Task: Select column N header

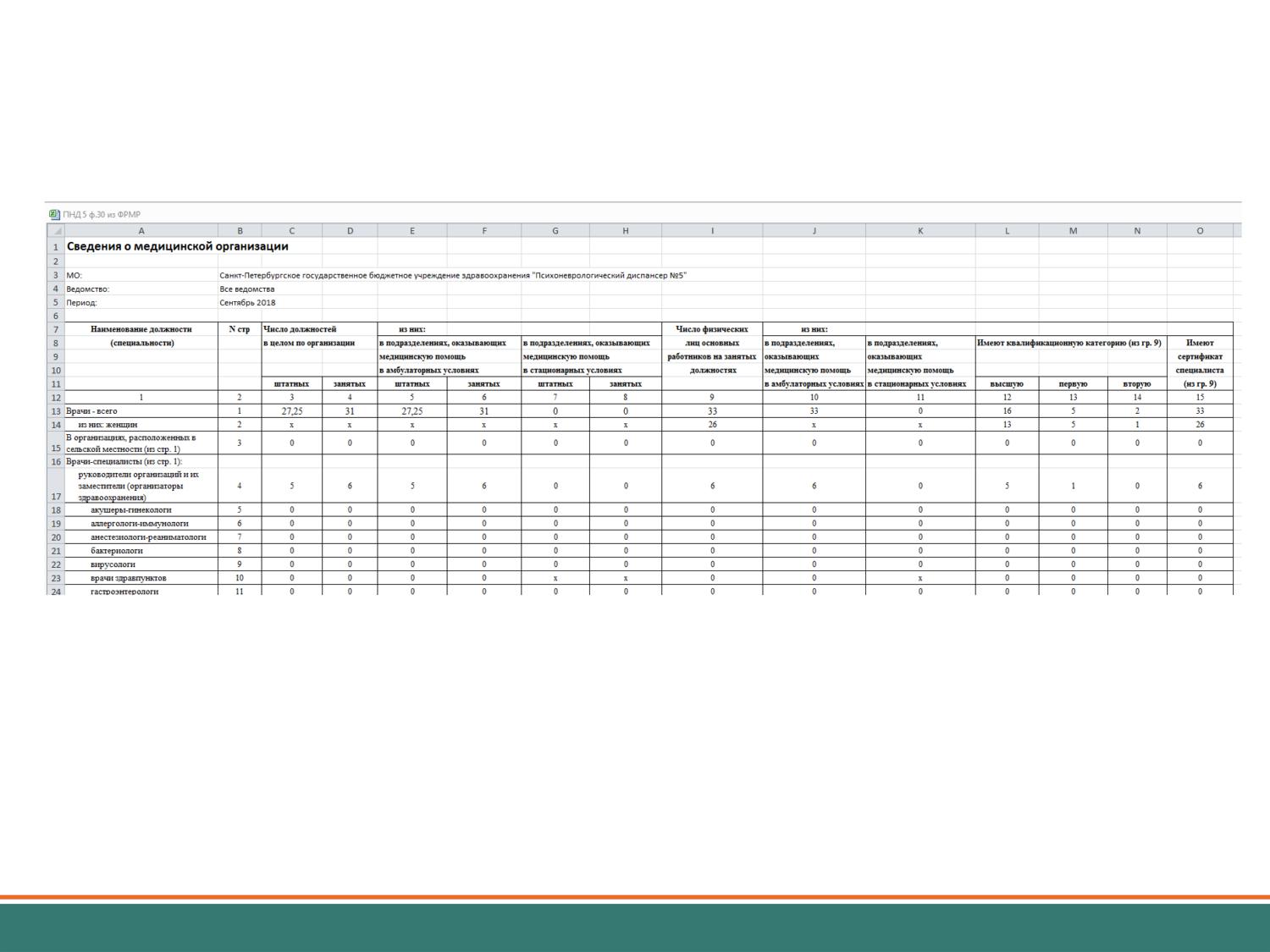Action: [x=1137, y=230]
